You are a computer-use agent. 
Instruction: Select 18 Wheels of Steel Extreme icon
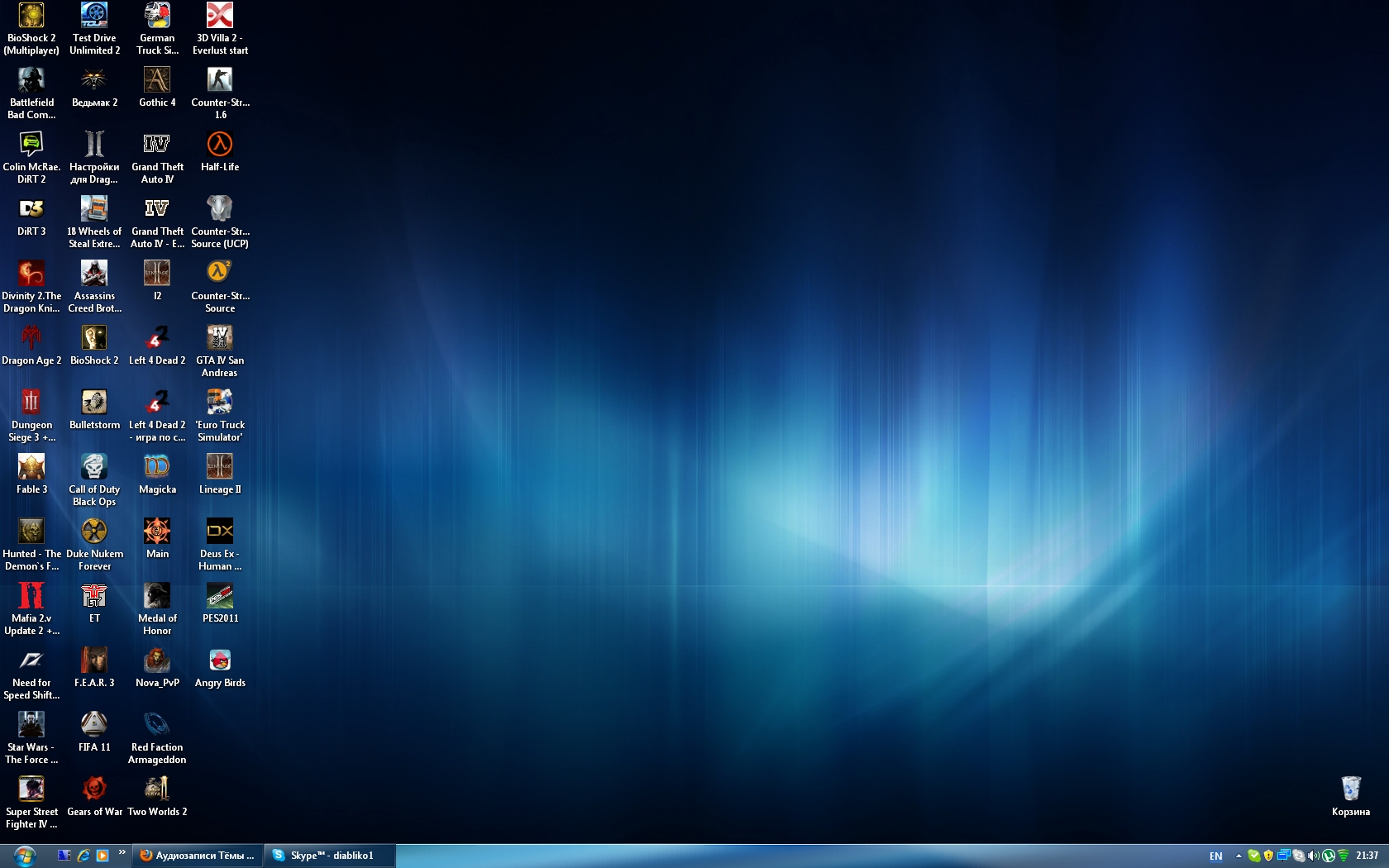[x=94, y=222]
